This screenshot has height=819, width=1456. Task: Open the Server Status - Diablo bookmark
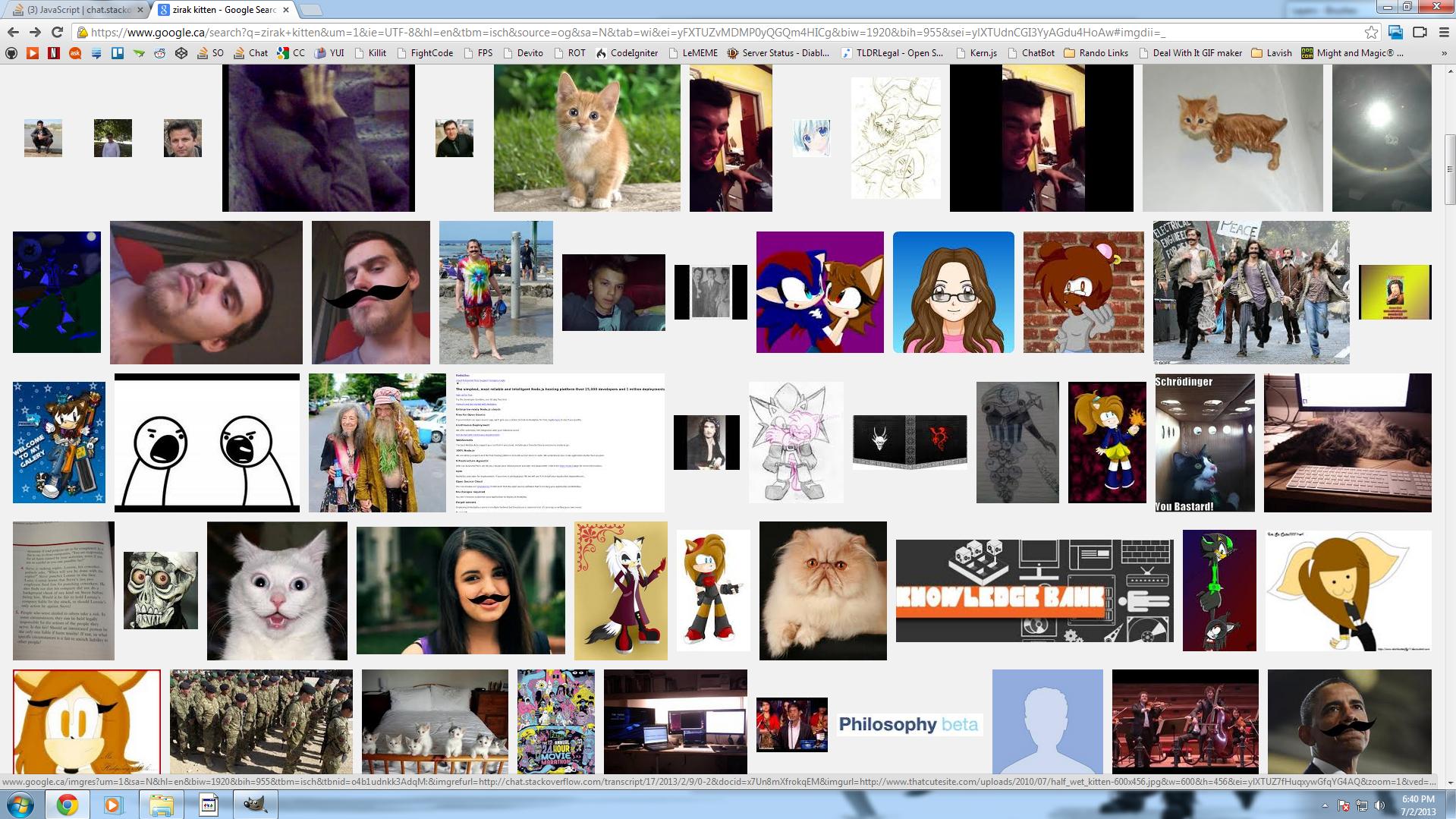[778, 53]
